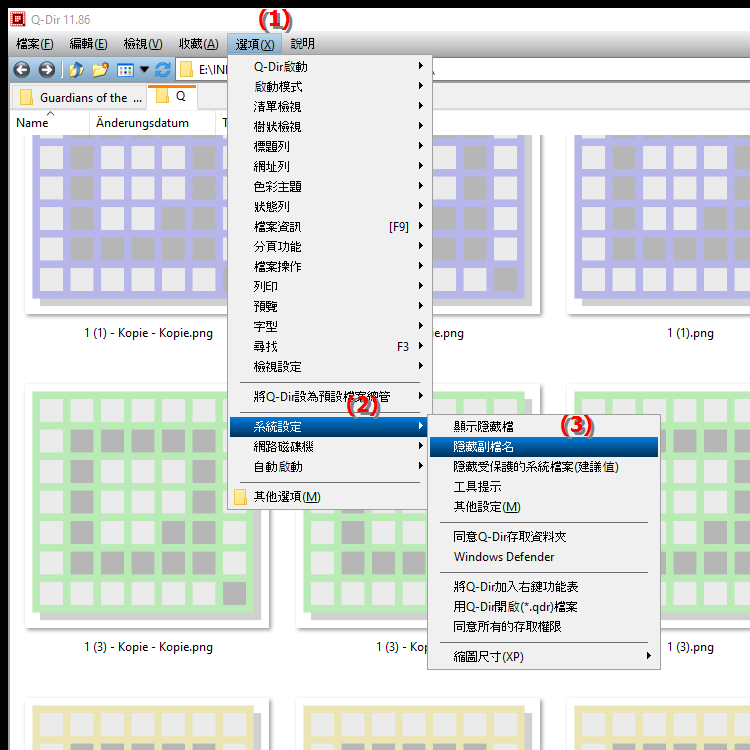
Task: Sort by Änderungsdatum column header
Action: click(152, 122)
